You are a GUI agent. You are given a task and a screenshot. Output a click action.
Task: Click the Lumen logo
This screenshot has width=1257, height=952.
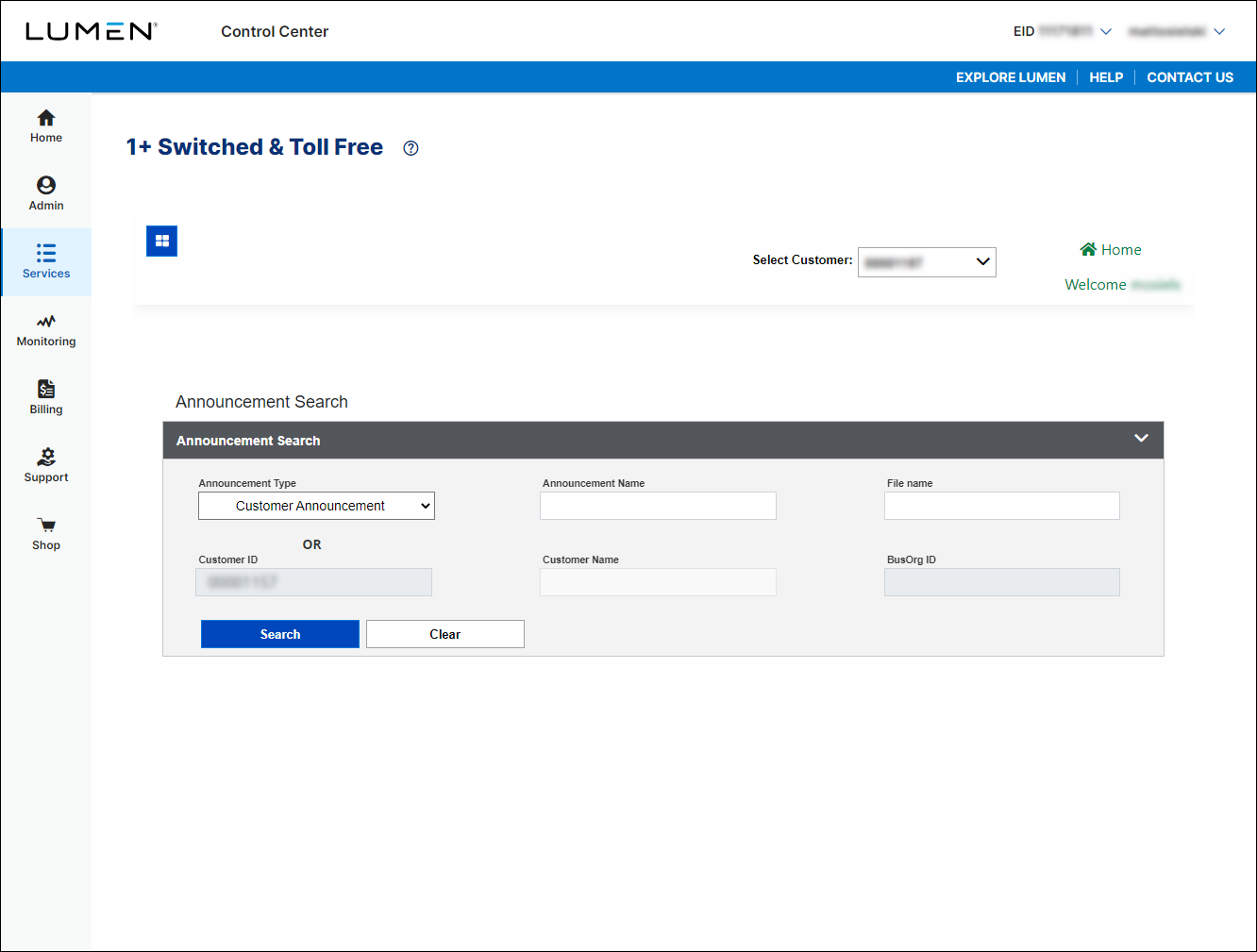click(x=91, y=30)
